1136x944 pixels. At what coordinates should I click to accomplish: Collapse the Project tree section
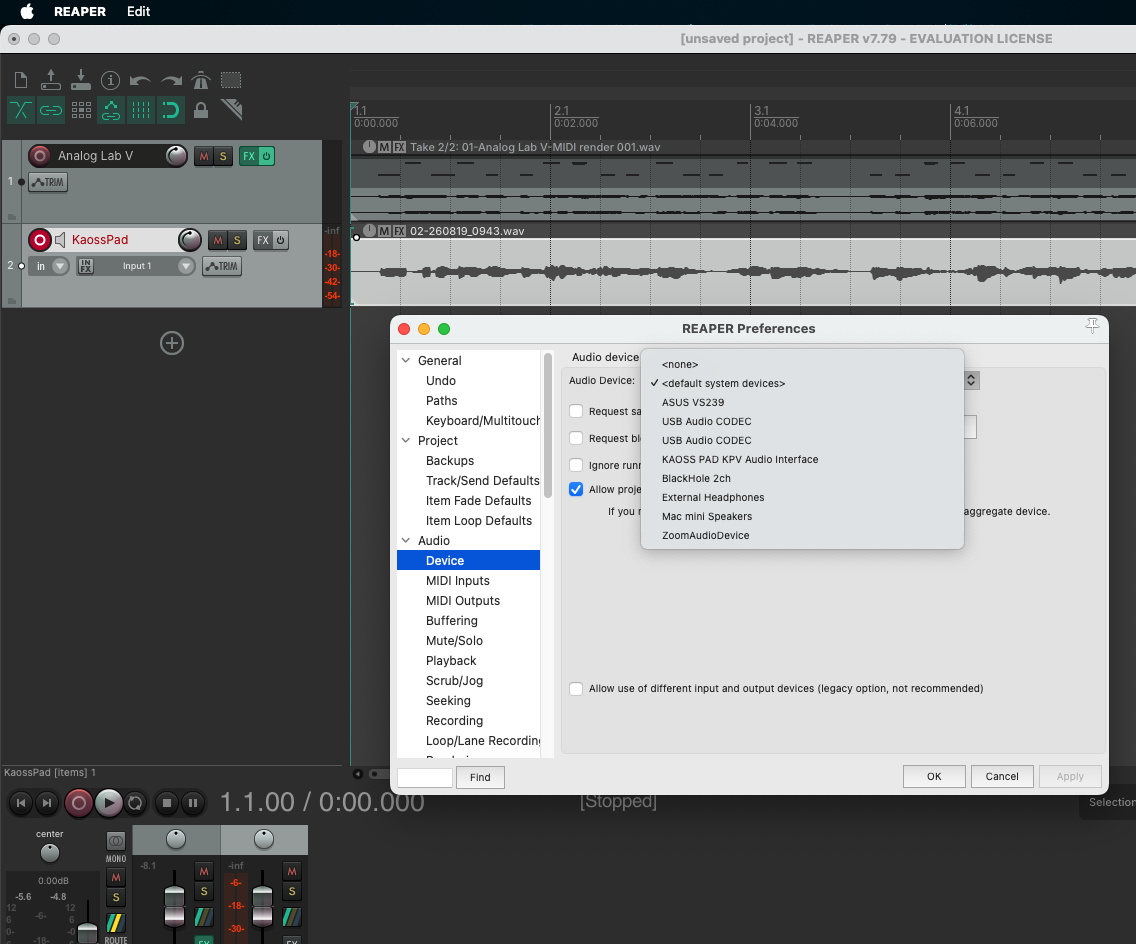click(x=406, y=440)
